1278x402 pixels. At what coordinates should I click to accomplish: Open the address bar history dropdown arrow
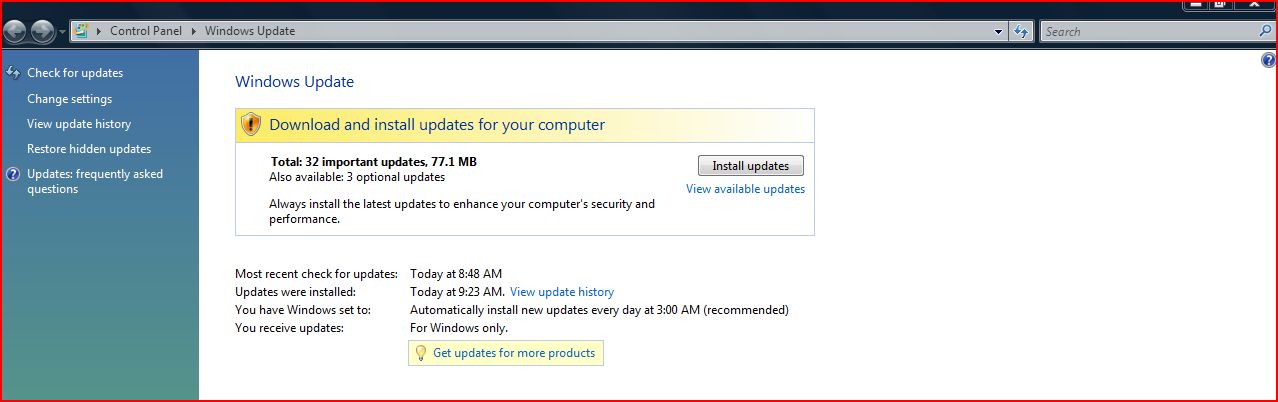pyautogui.click(x=999, y=32)
